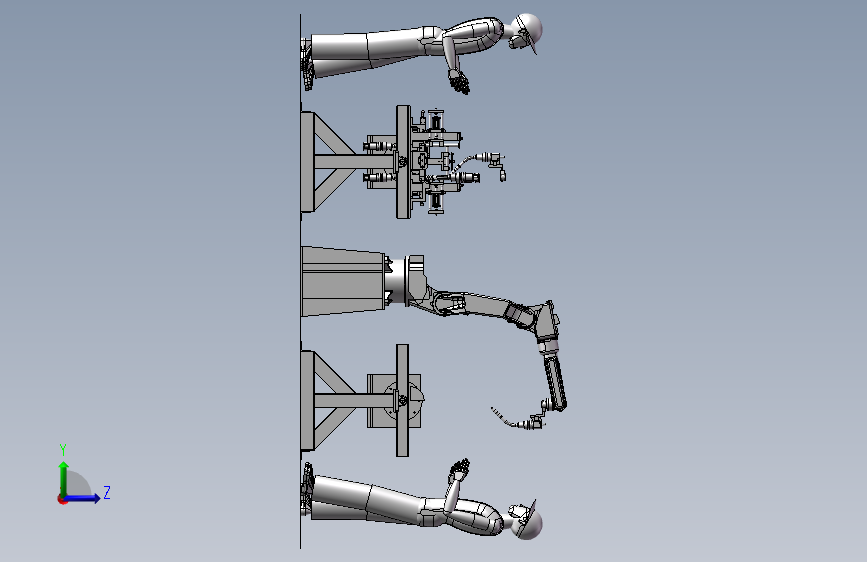Select the raised hand of the lower human figure
Screen dimensions: 867x562
pyautogui.click(x=459, y=470)
